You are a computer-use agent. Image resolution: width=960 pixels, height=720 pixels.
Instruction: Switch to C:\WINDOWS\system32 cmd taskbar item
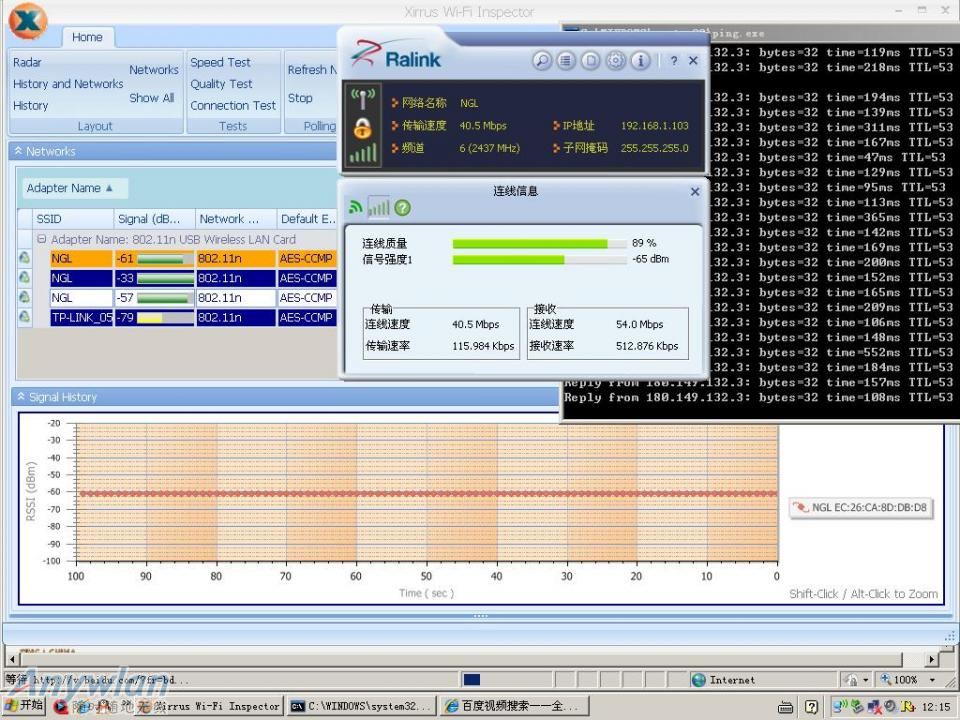[x=361, y=707]
